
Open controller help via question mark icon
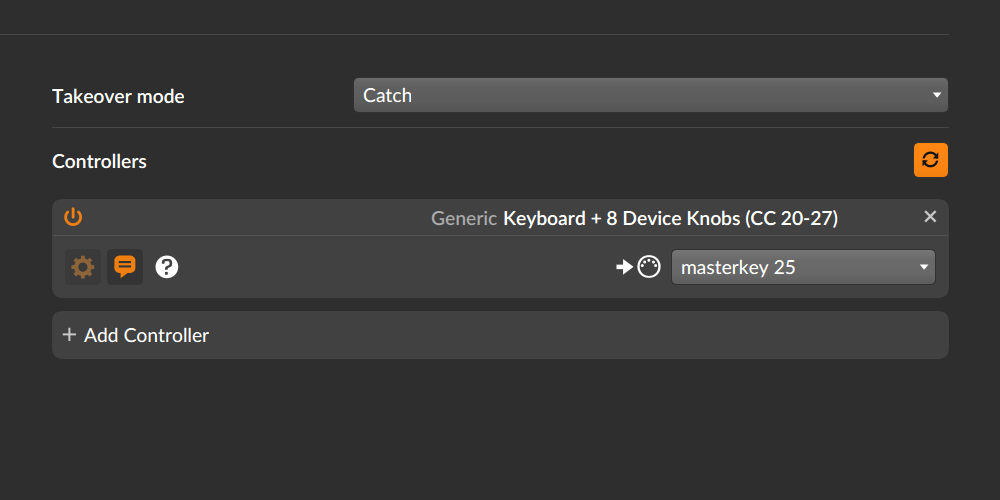coord(167,267)
